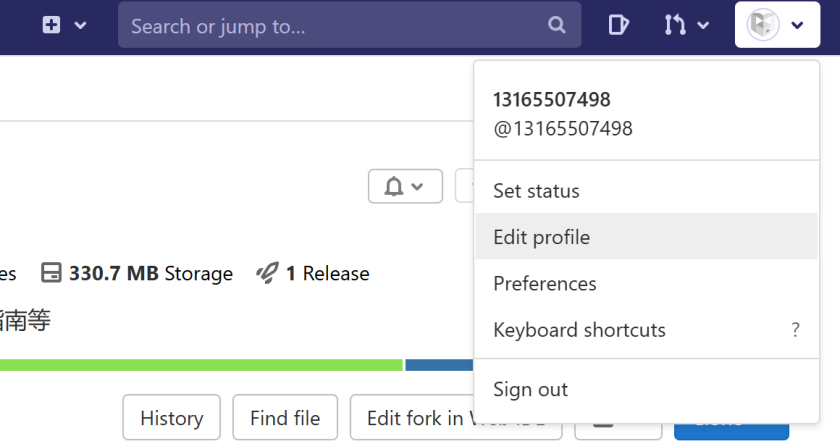Viewport: 840px width, 444px height.
Task: Click the plus create-new icon
Action: [51, 25]
